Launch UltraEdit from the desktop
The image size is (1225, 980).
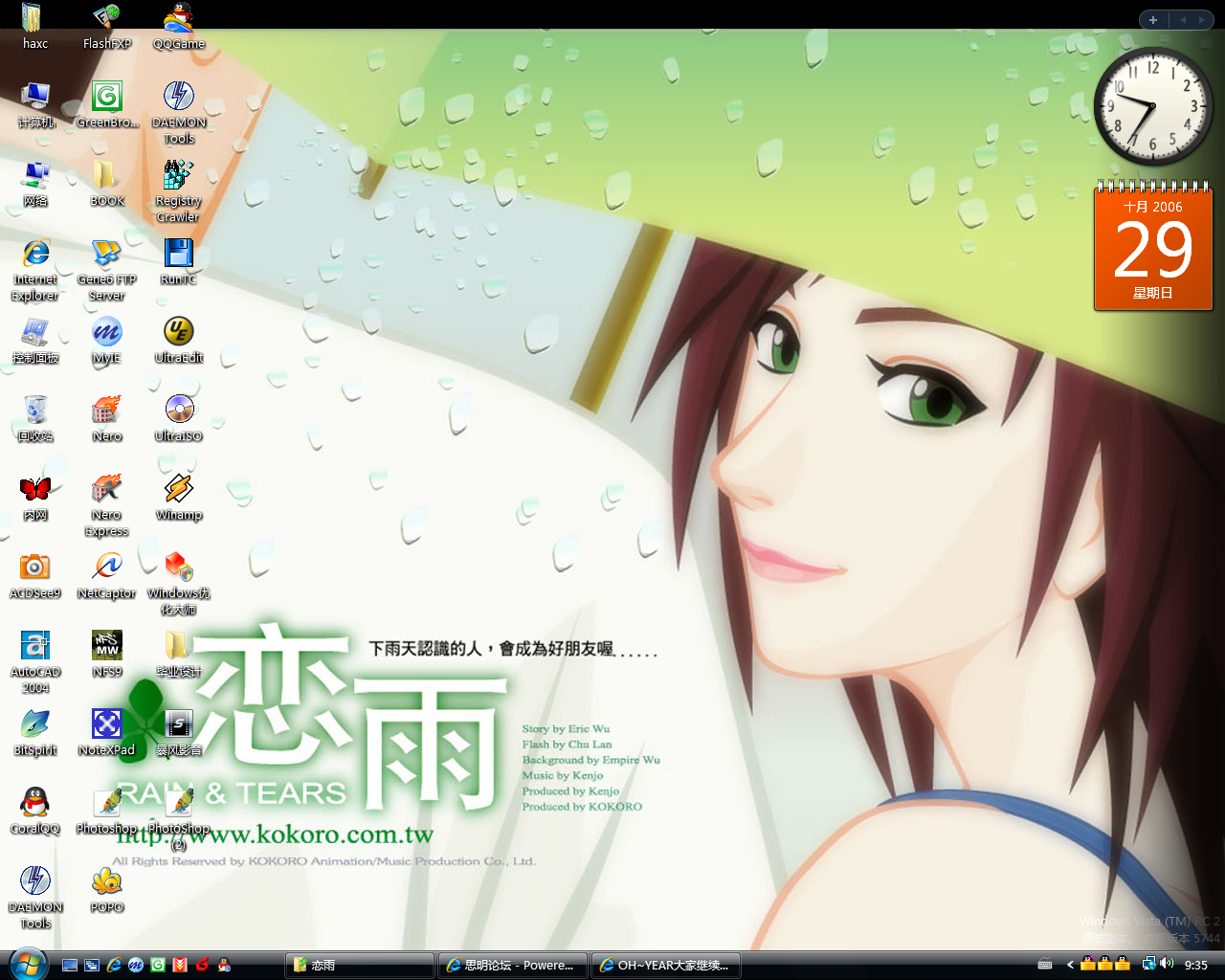point(178,341)
